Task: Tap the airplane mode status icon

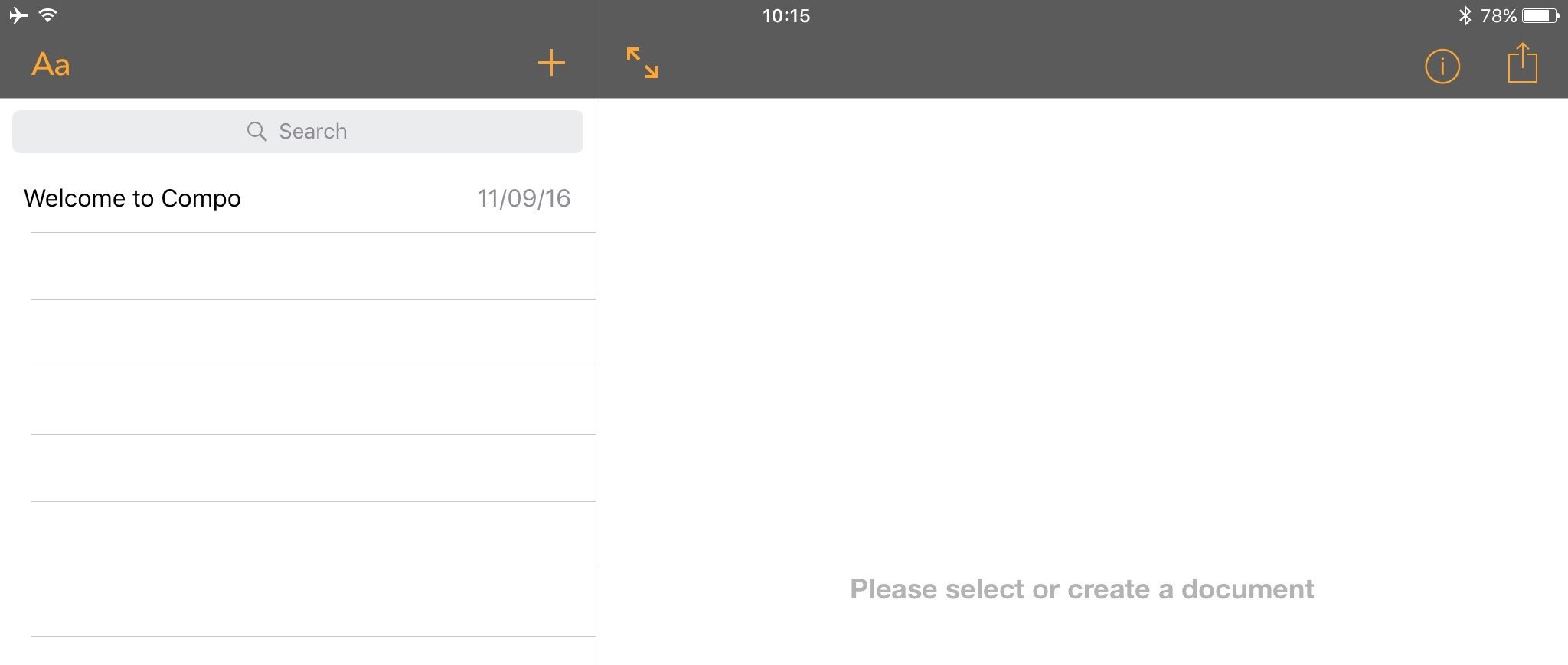Action: (x=18, y=15)
